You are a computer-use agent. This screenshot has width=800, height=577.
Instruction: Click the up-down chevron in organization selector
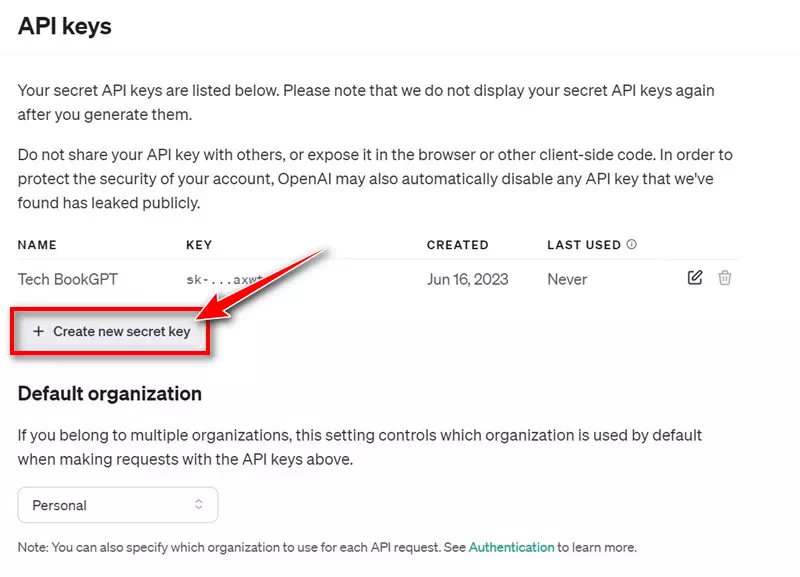click(x=198, y=505)
